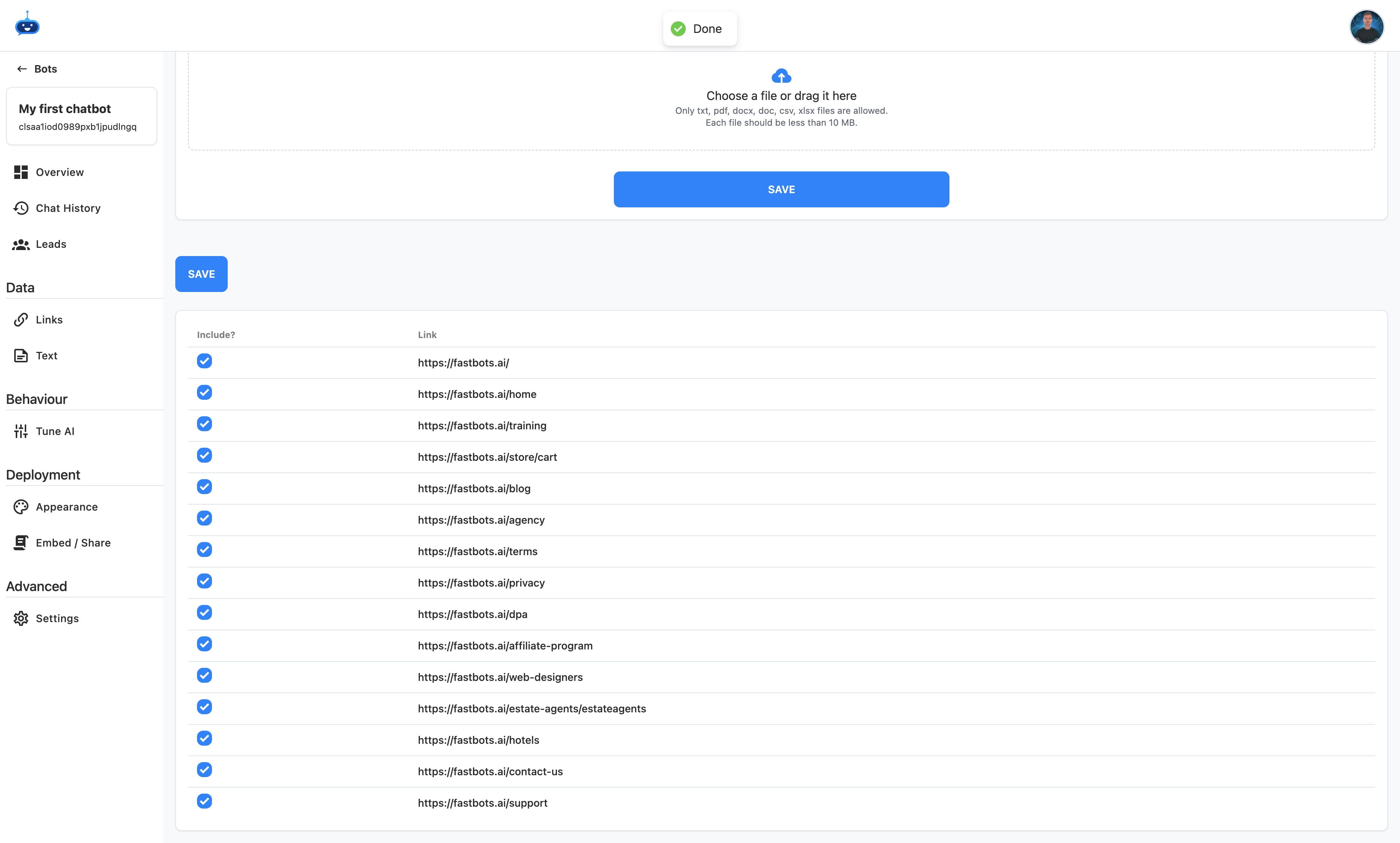Select the Appearance palette icon
This screenshot has height=843, width=1400.
point(21,506)
